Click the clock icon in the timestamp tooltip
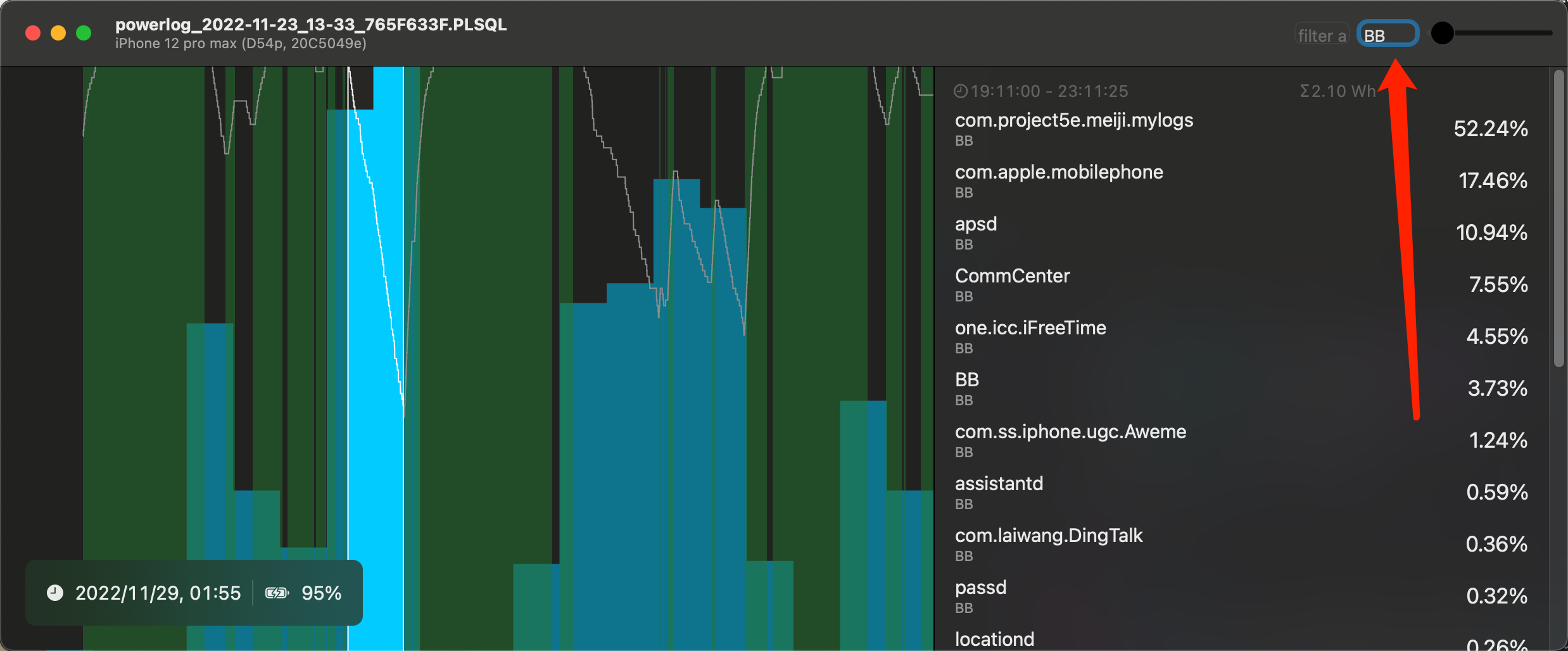The height and width of the screenshot is (651, 1568). (x=55, y=593)
